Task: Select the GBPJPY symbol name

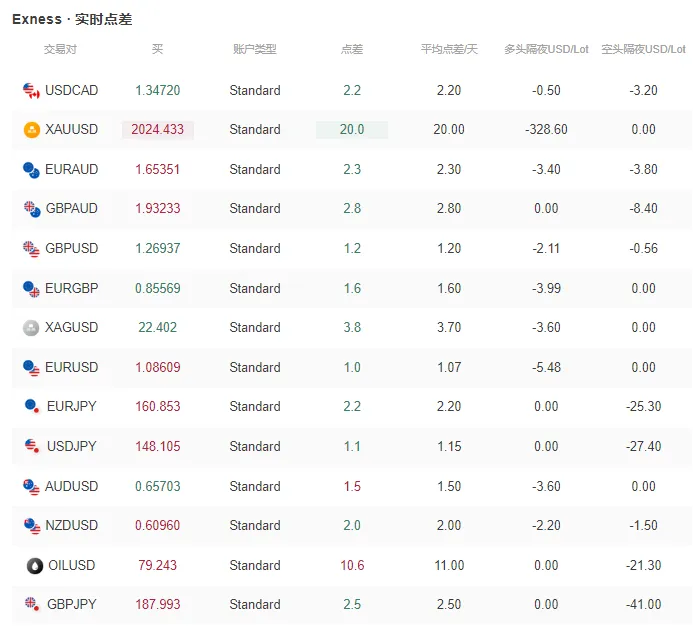Action: pos(72,604)
